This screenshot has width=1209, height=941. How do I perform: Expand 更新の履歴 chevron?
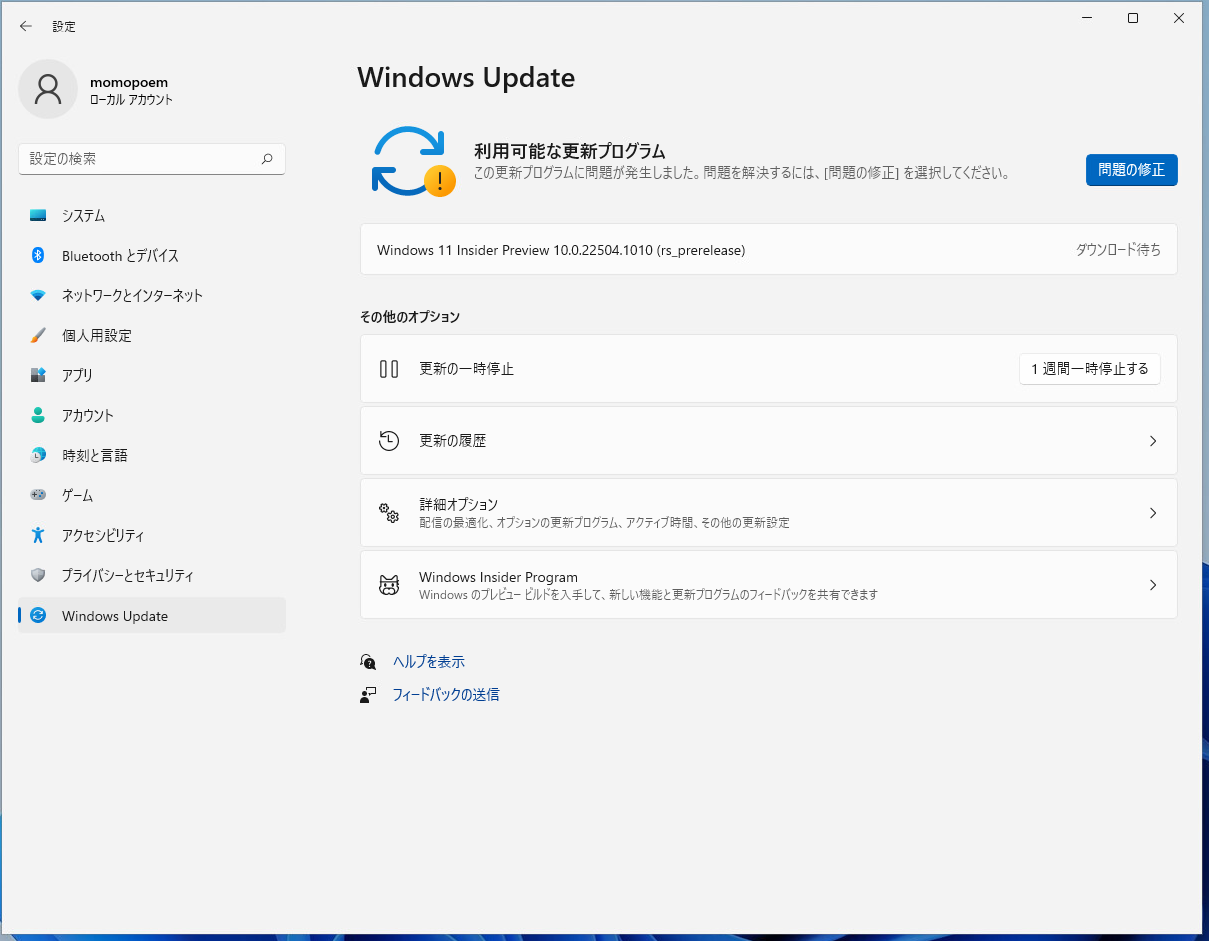tap(1153, 441)
